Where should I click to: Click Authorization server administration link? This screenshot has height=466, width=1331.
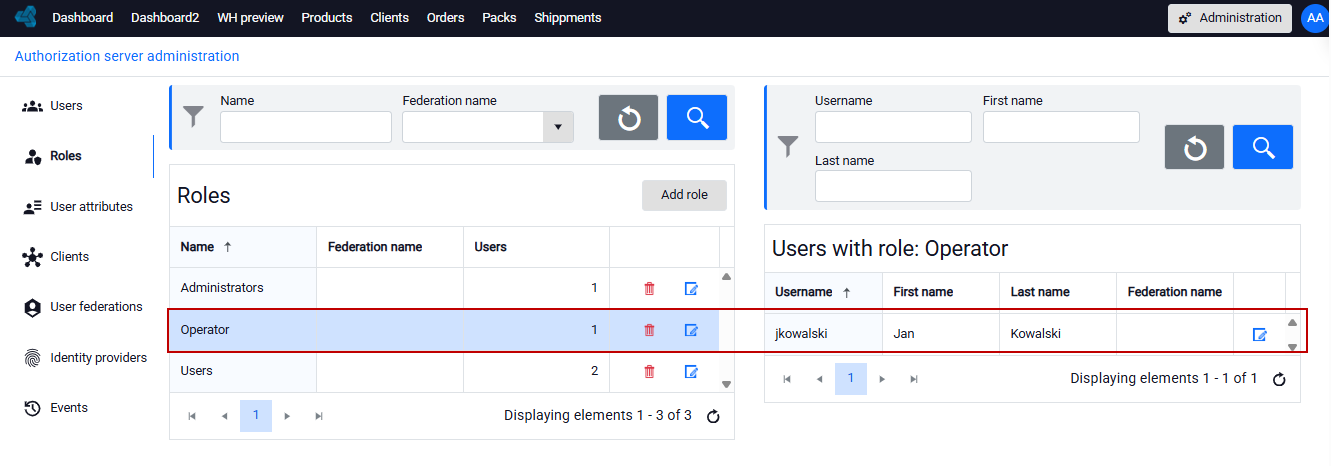point(127,56)
